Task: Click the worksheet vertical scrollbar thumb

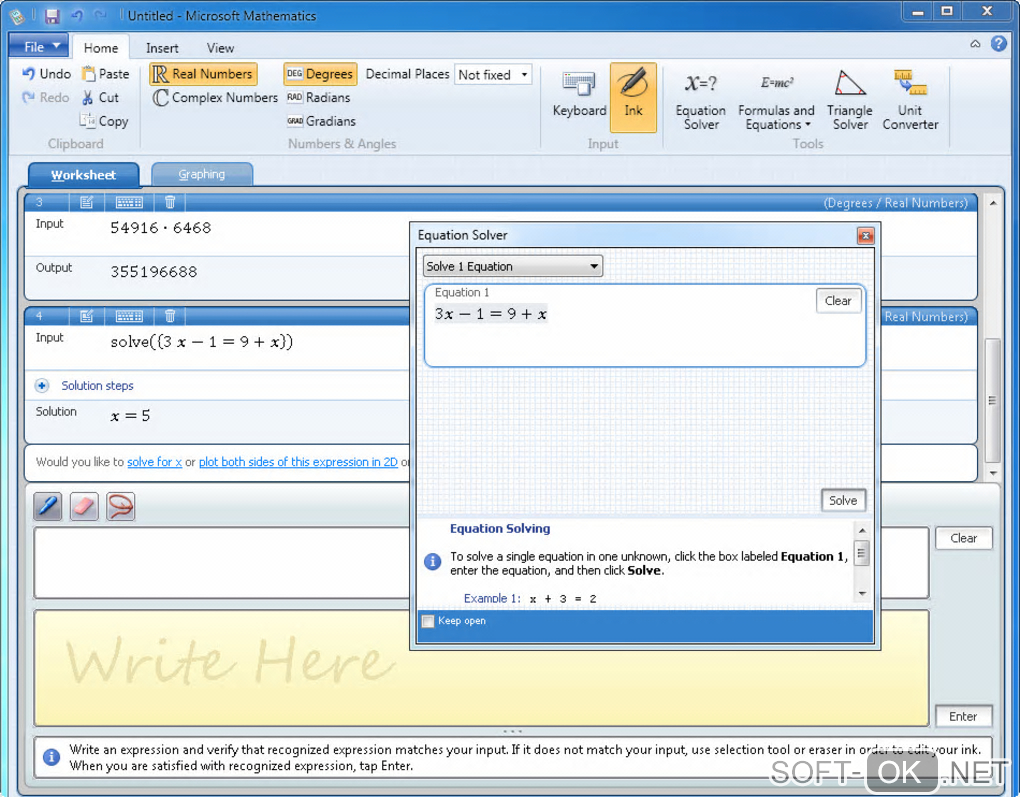Action: [x=992, y=400]
